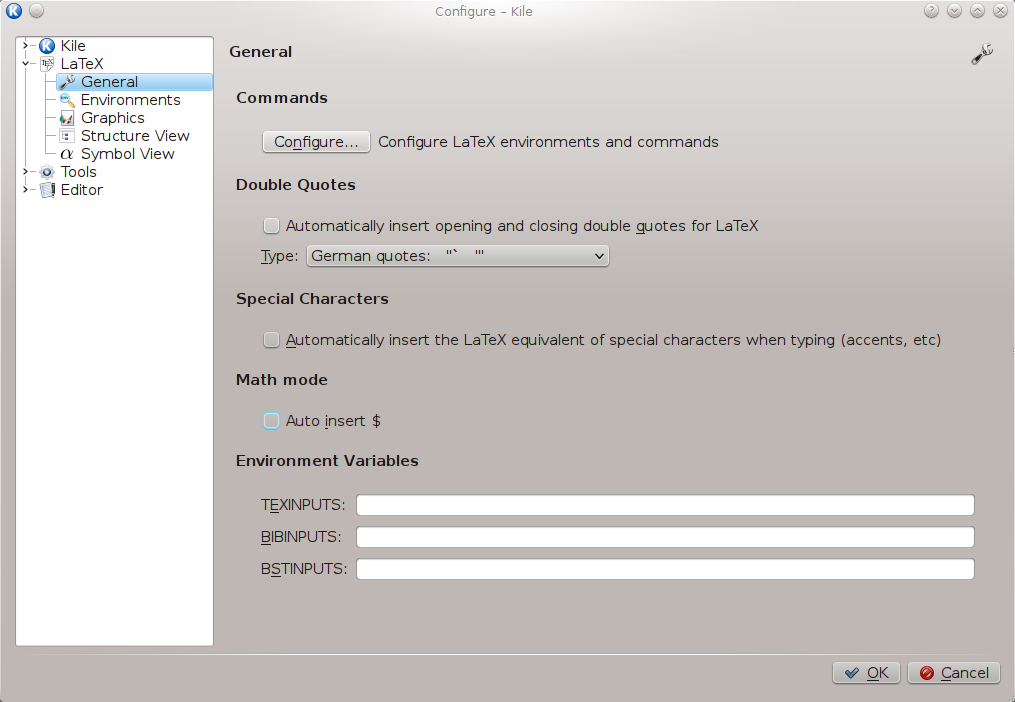
Task: Expand the Tools tree node
Action: [x=25, y=172]
